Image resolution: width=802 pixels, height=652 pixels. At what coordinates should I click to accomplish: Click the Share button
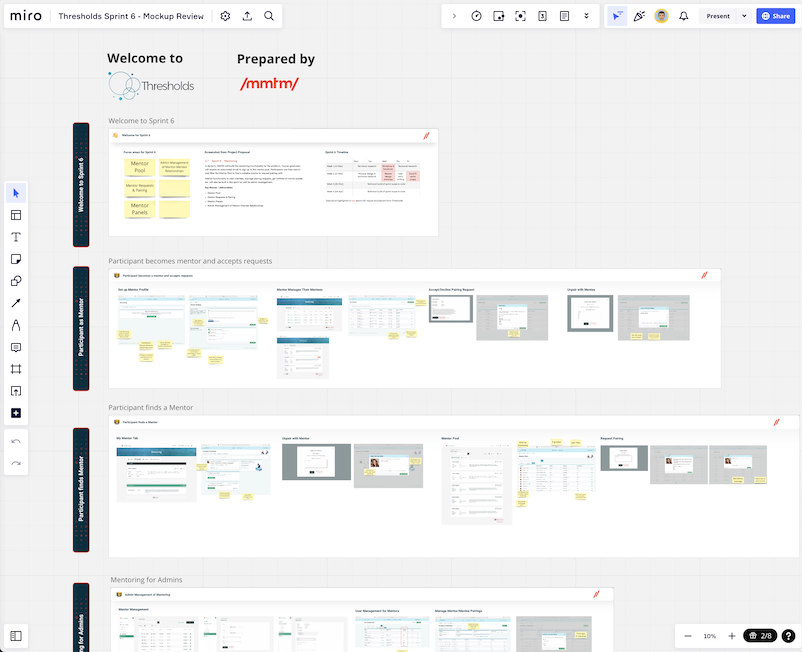(775, 16)
